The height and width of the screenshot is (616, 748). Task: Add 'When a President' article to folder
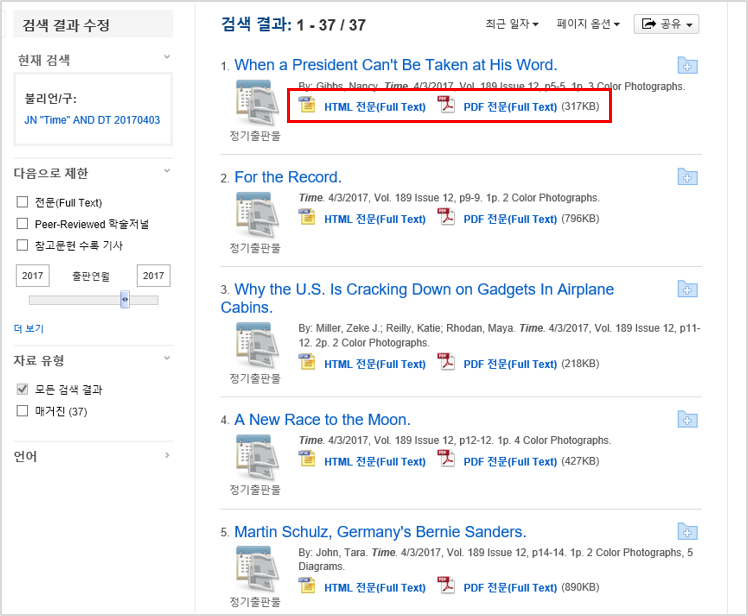[x=687, y=66]
